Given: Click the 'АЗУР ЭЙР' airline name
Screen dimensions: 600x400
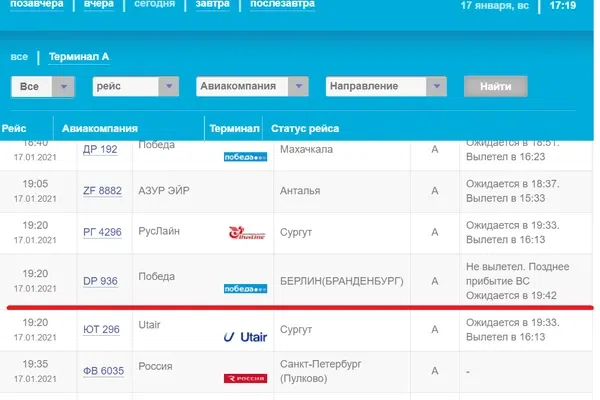Looking at the screenshot, I should click(164, 191).
